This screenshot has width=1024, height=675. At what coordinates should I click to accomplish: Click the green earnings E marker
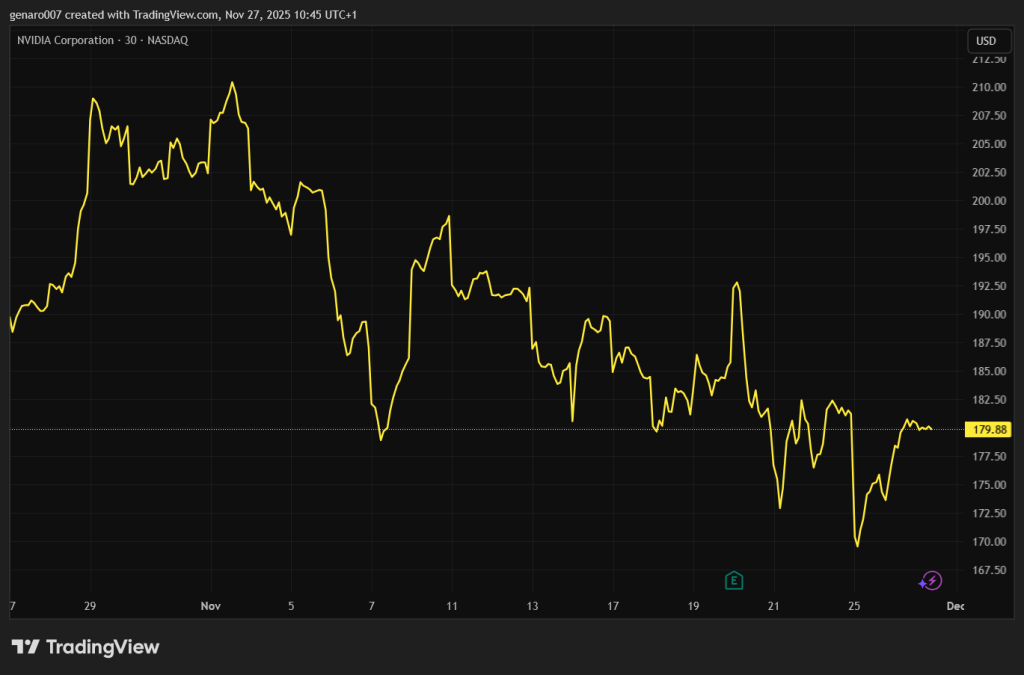734,580
